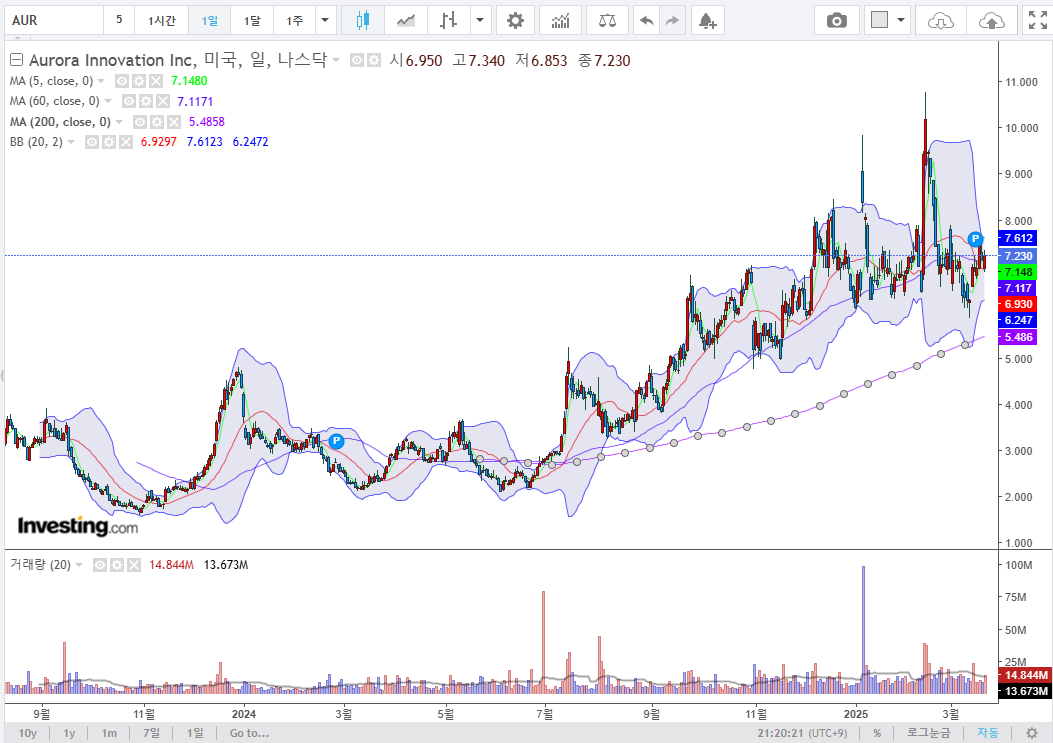Remove the volume (20) indicator
Viewport: 1053px width, 743px height.
click(134, 565)
